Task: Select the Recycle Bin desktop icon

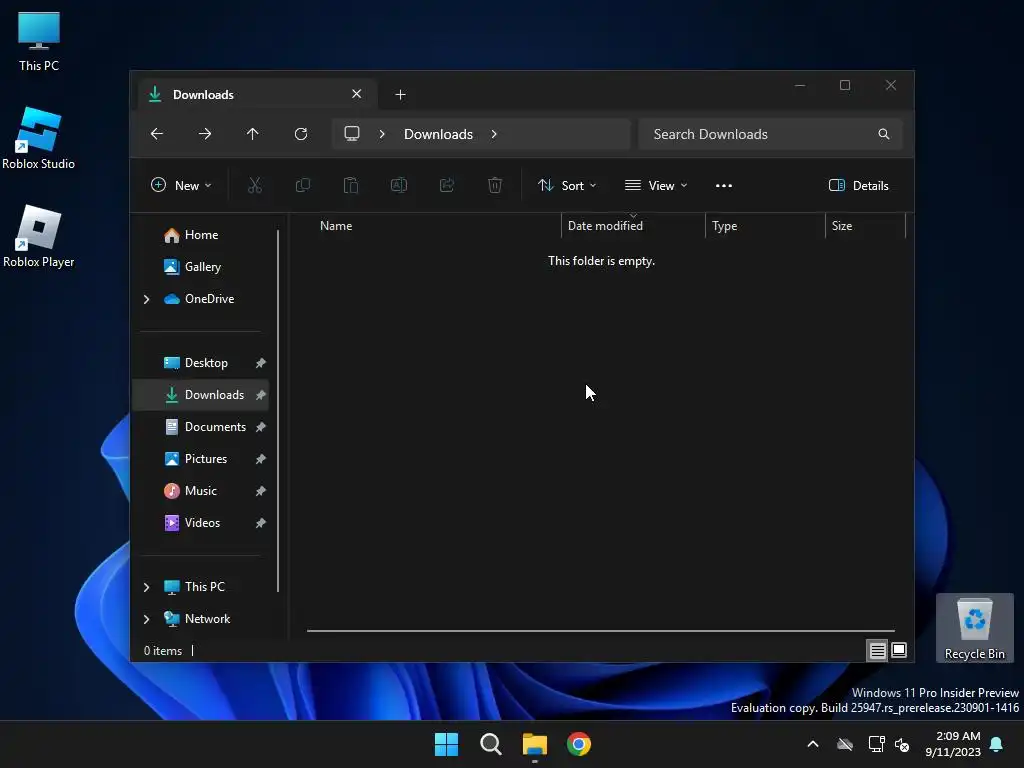Action: [x=974, y=628]
